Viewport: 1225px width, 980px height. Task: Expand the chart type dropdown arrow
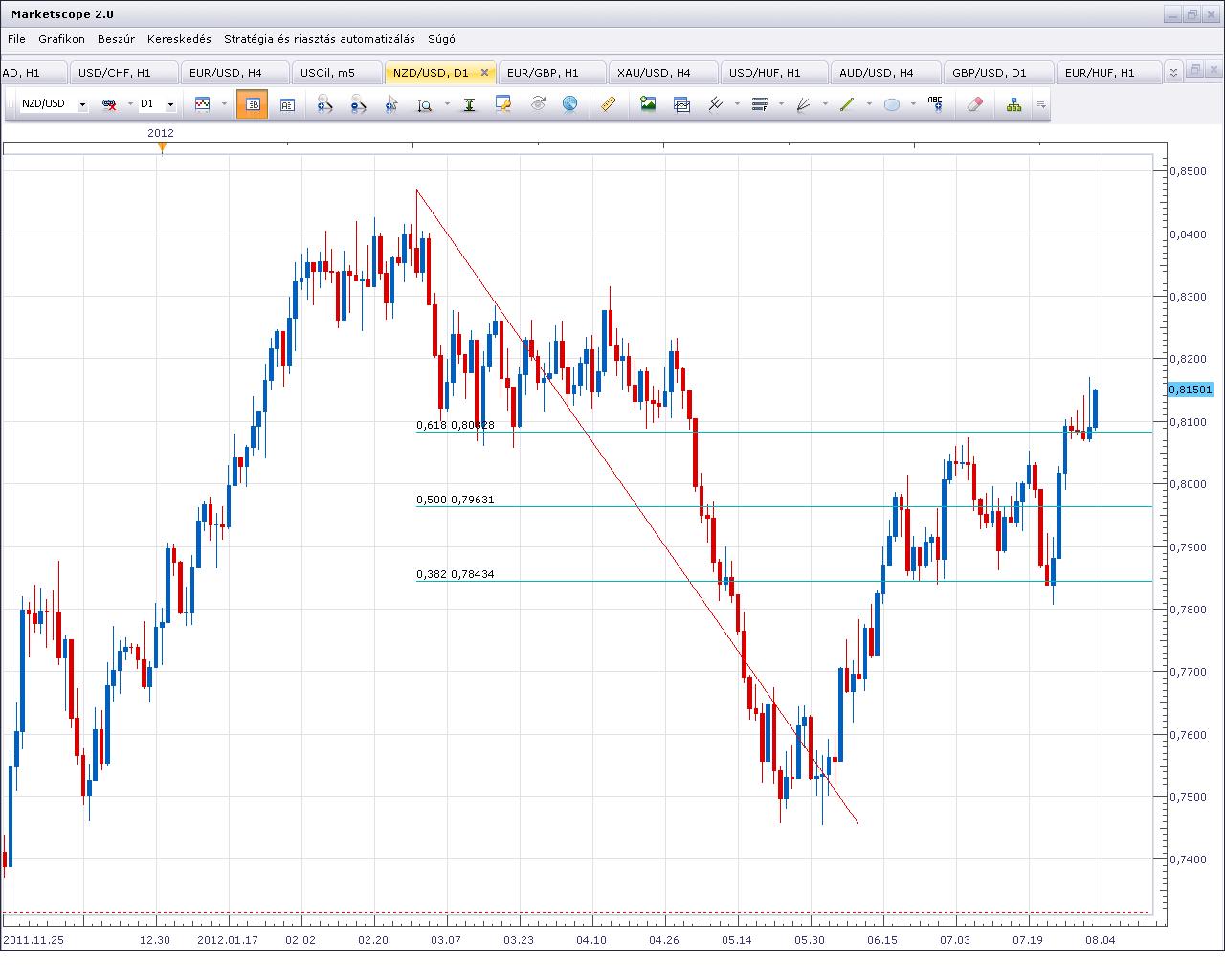[224, 104]
